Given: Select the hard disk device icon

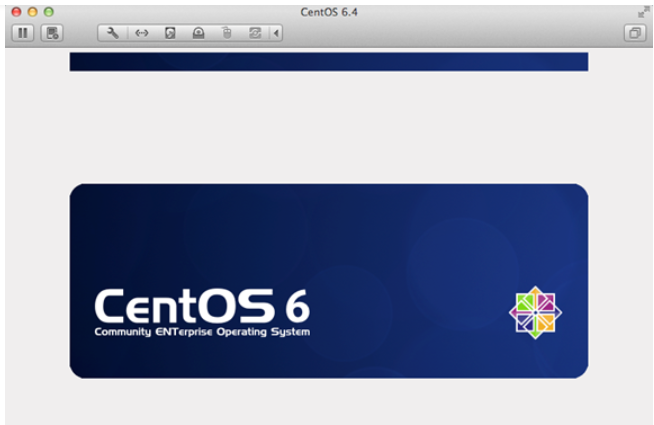Looking at the screenshot, I should tap(170, 33).
